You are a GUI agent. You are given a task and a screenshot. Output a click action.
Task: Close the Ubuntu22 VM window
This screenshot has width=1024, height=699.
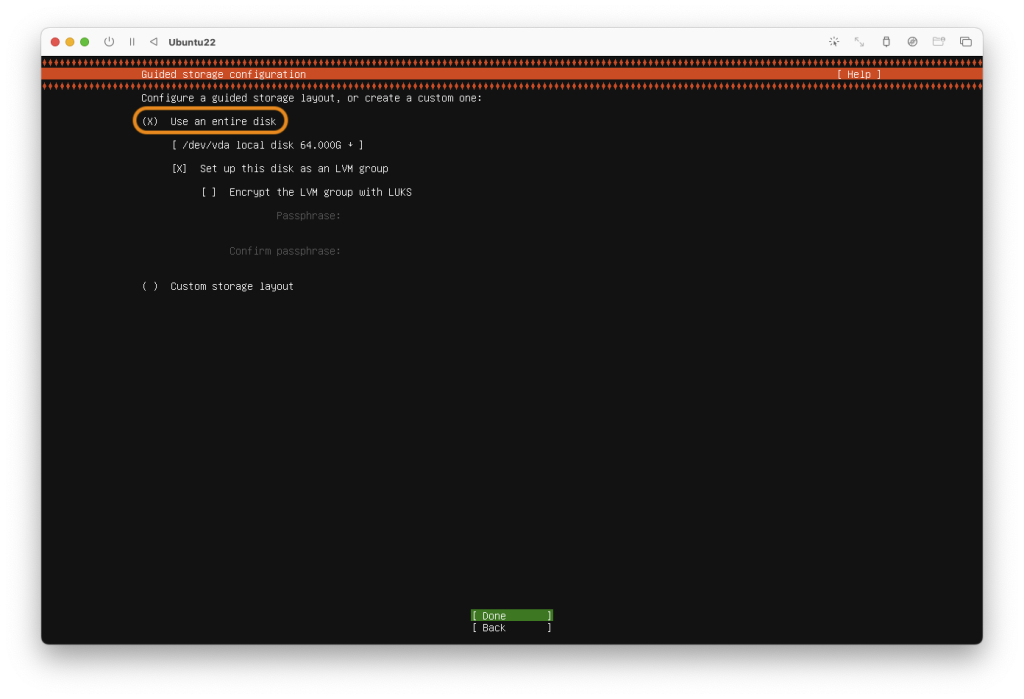coord(56,42)
